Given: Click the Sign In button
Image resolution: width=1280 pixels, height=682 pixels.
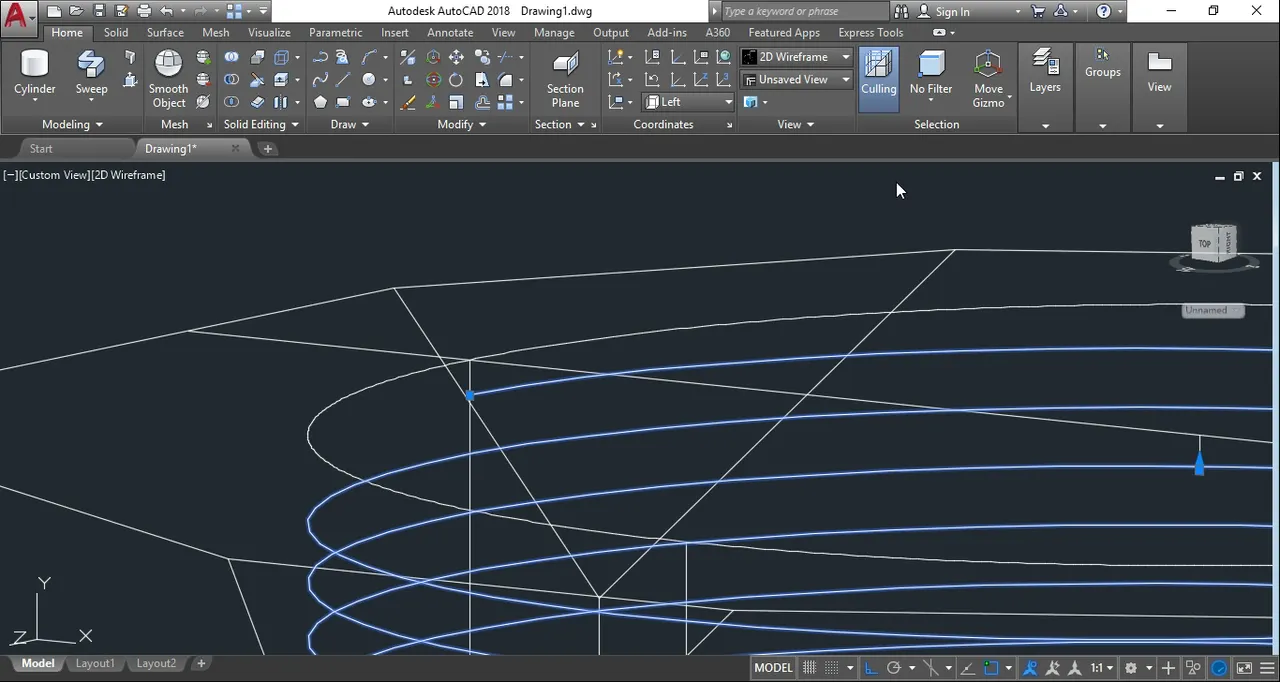Looking at the screenshot, I should [x=944, y=12].
